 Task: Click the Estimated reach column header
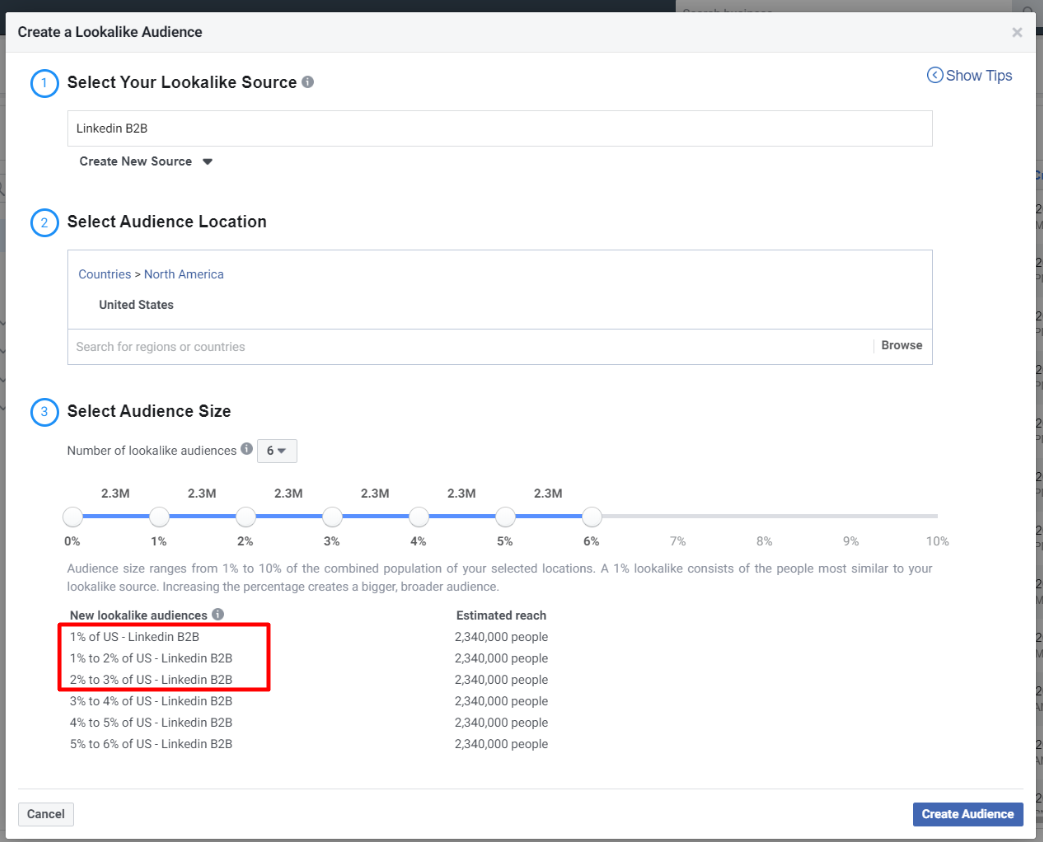point(501,615)
